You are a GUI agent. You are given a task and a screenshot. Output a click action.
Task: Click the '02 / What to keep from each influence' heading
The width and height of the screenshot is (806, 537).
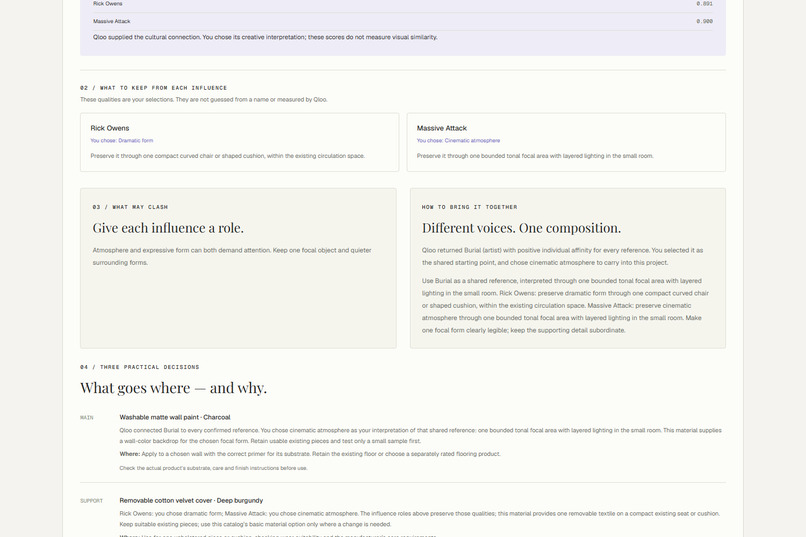tap(153, 88)
